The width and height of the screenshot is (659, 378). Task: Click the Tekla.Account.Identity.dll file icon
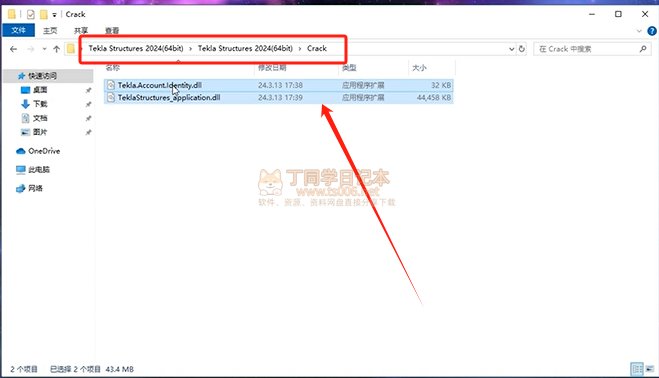coord(111,85)
